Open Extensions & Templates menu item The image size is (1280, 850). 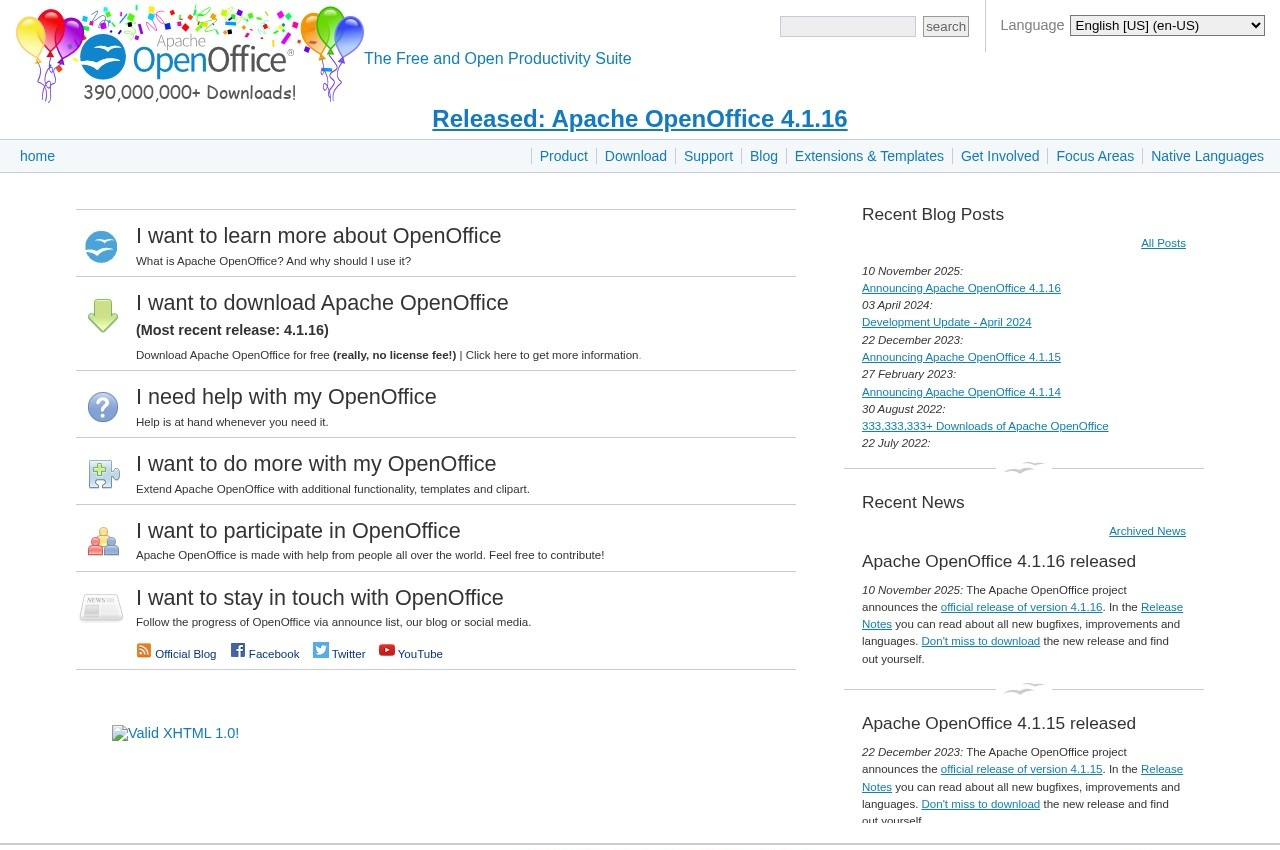click(869, 156)
